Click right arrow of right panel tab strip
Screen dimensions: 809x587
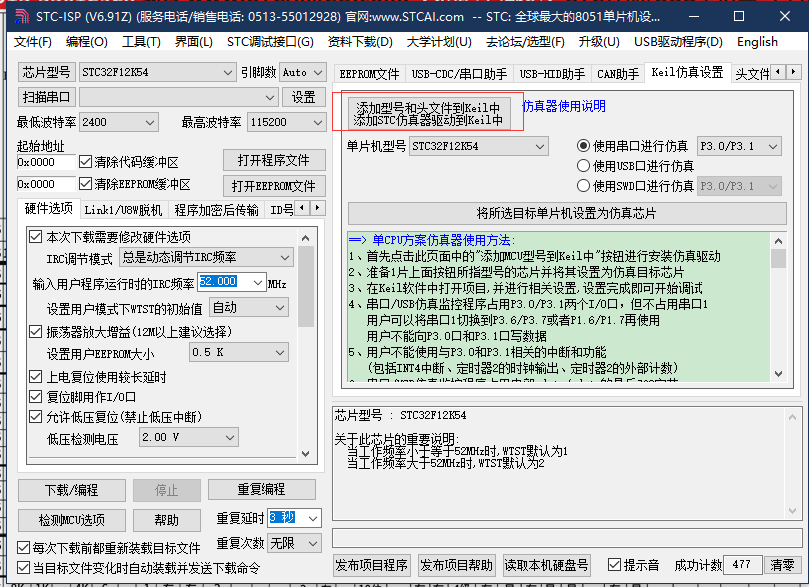[x=793, y=72]
